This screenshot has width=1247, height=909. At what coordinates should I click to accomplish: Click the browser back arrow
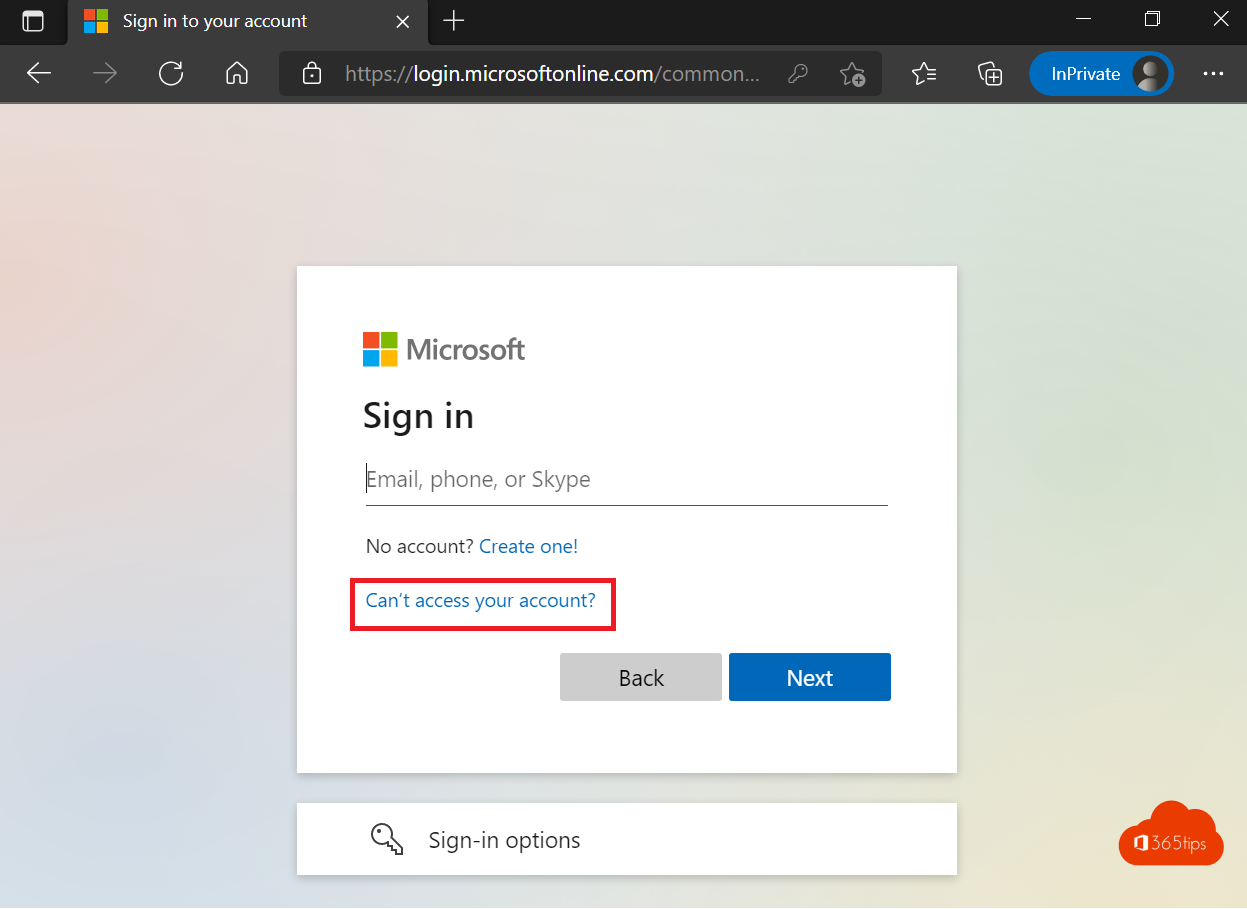(39, 73)
